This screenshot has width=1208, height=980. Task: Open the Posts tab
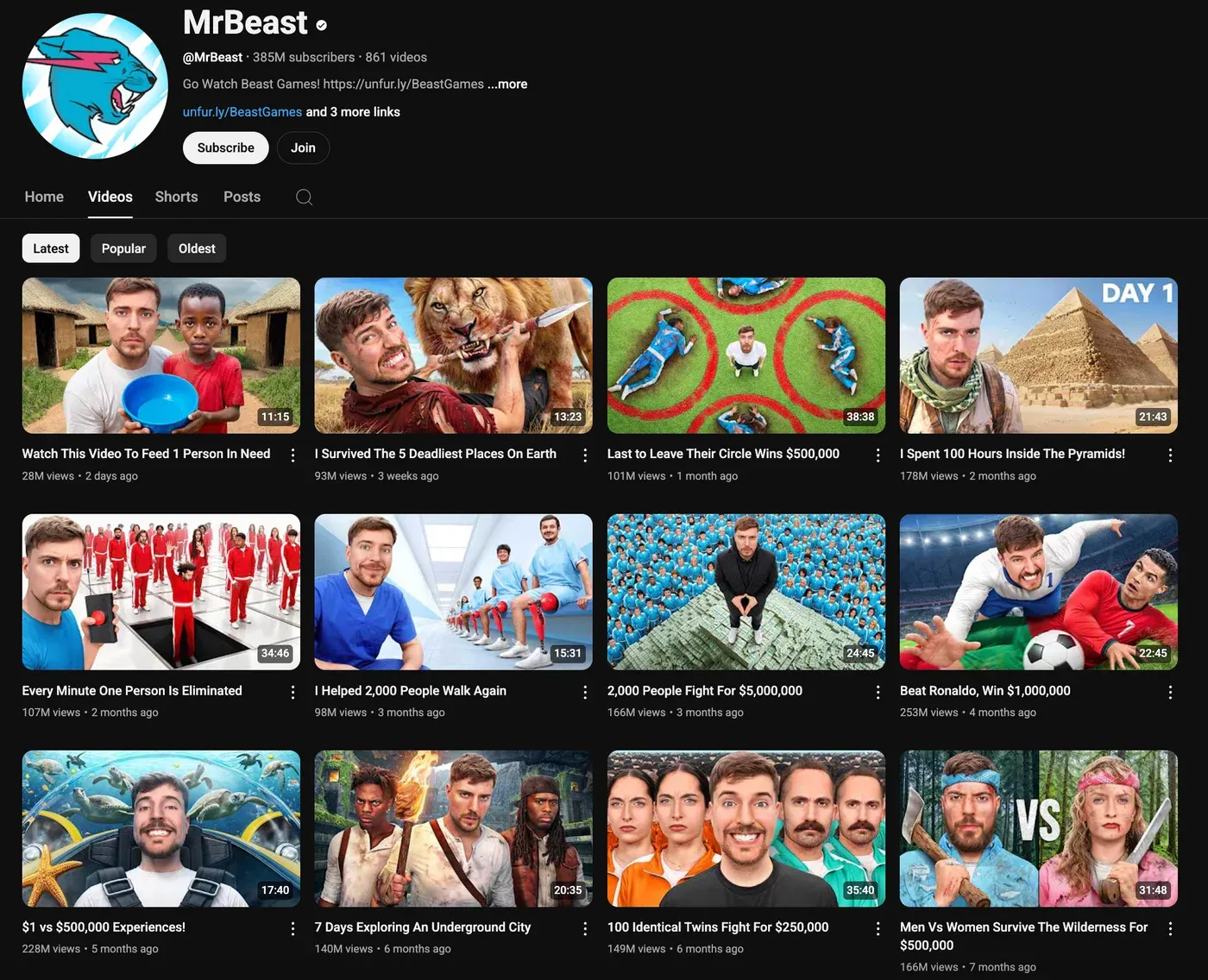click(x=242, y=197)
